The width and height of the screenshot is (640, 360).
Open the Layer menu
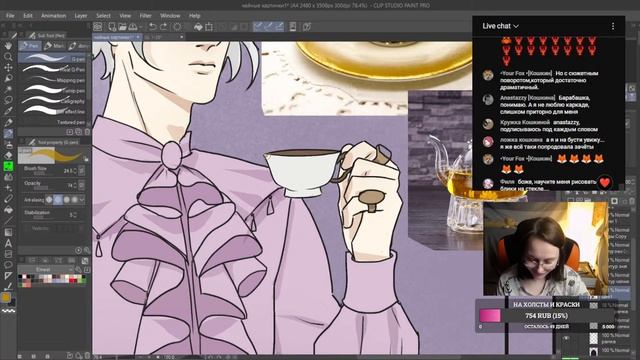(x=81, y=16)
